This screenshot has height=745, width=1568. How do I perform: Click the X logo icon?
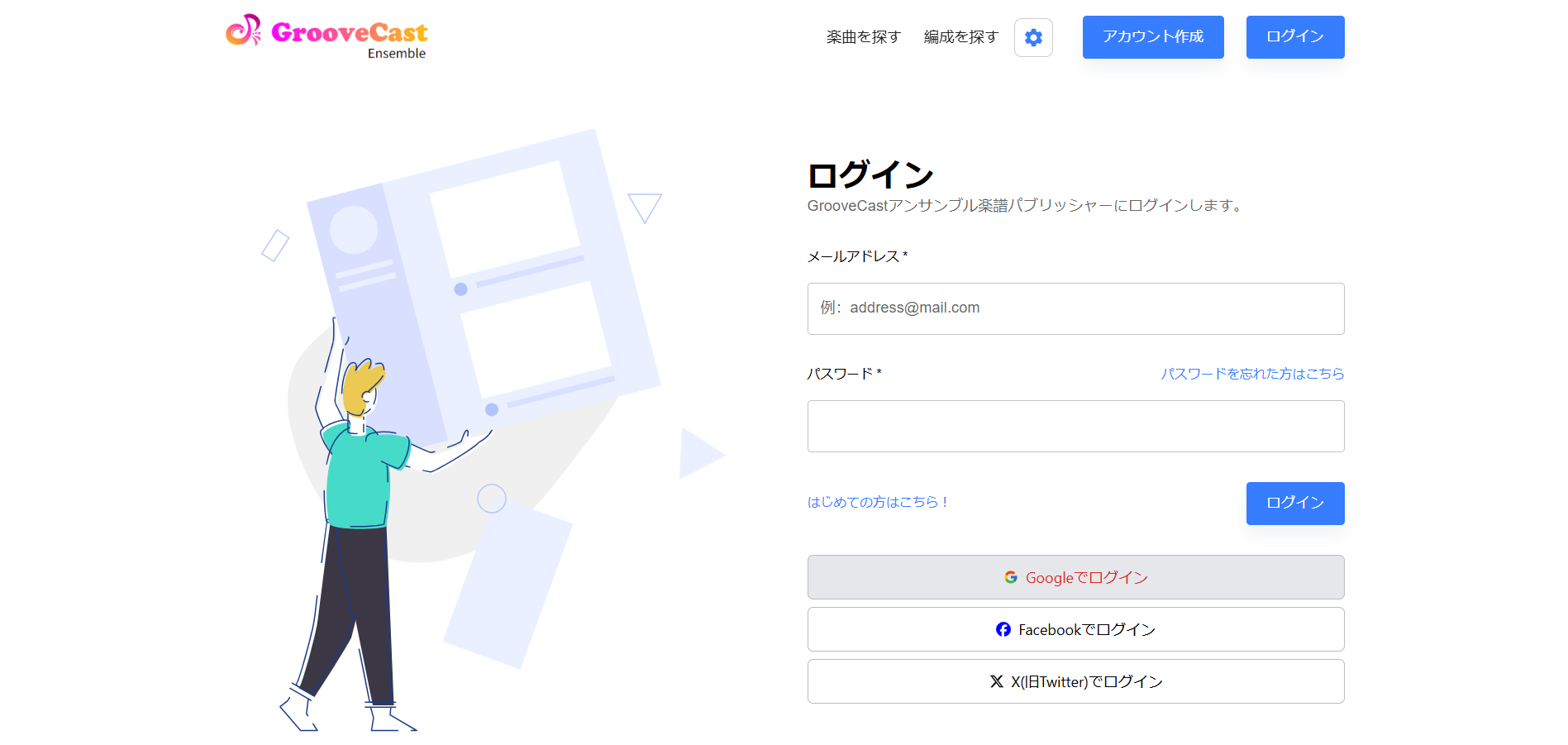click(x=996, y=681)
